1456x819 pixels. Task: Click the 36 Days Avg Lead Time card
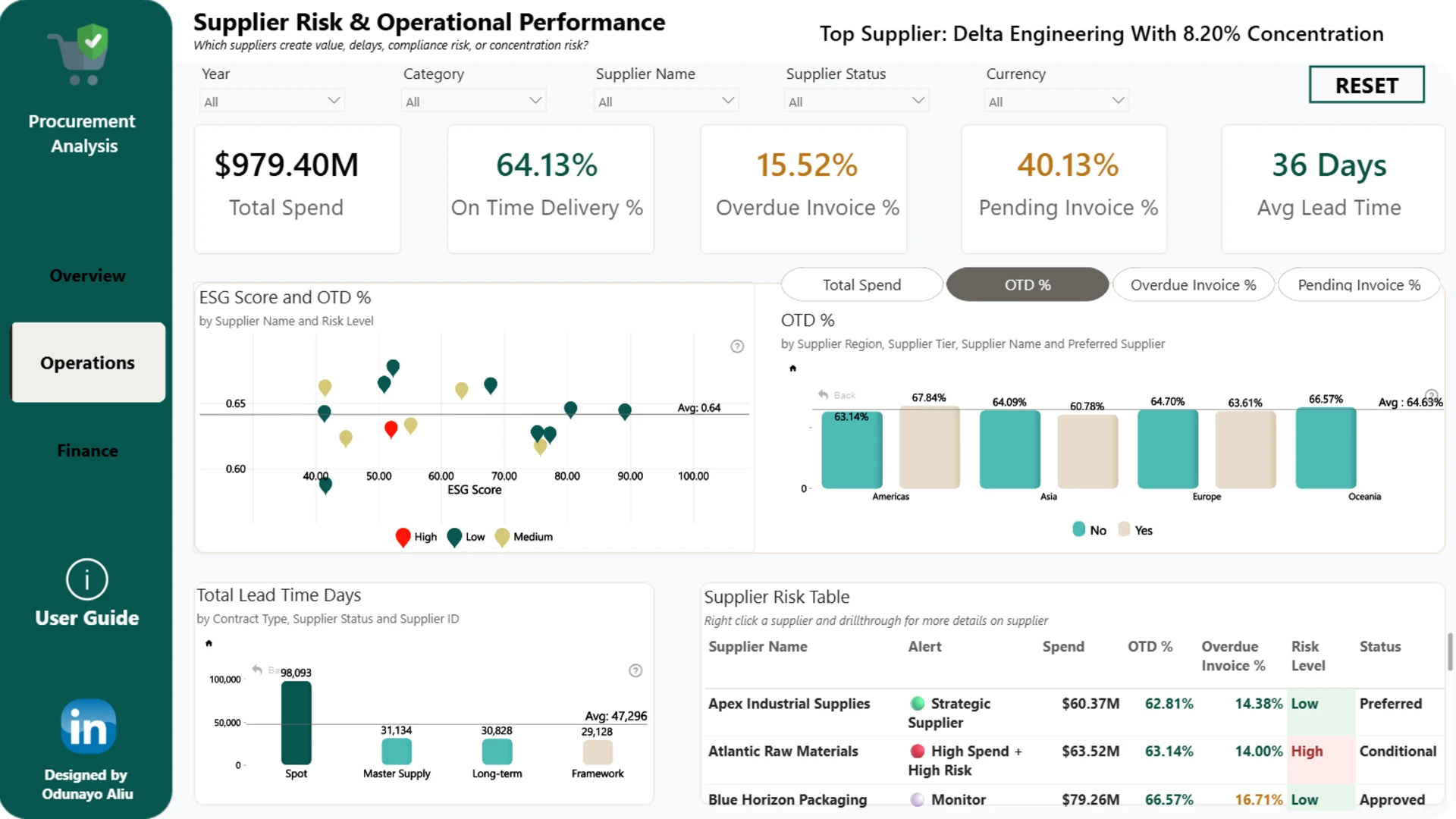pos(1333,189)
